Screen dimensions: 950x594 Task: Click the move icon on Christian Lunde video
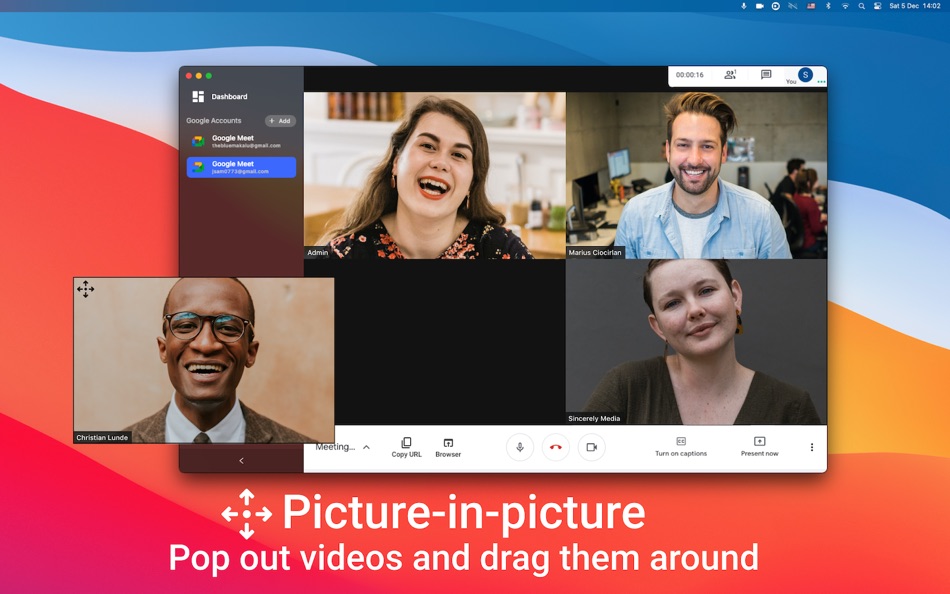(86, 289)
